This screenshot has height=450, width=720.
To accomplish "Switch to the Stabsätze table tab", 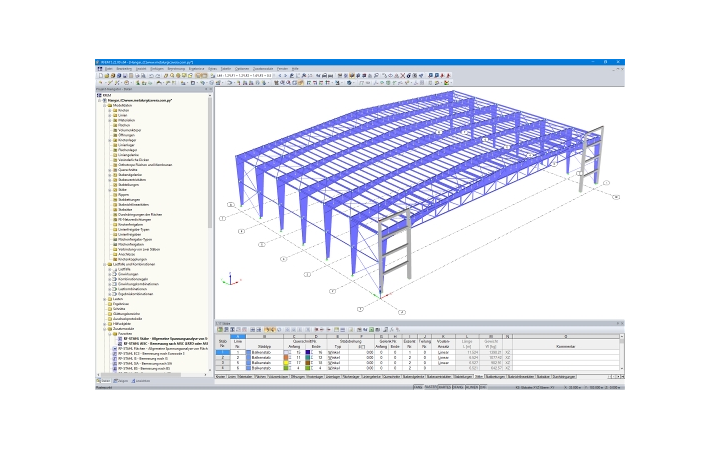I will tap(543, 377).
